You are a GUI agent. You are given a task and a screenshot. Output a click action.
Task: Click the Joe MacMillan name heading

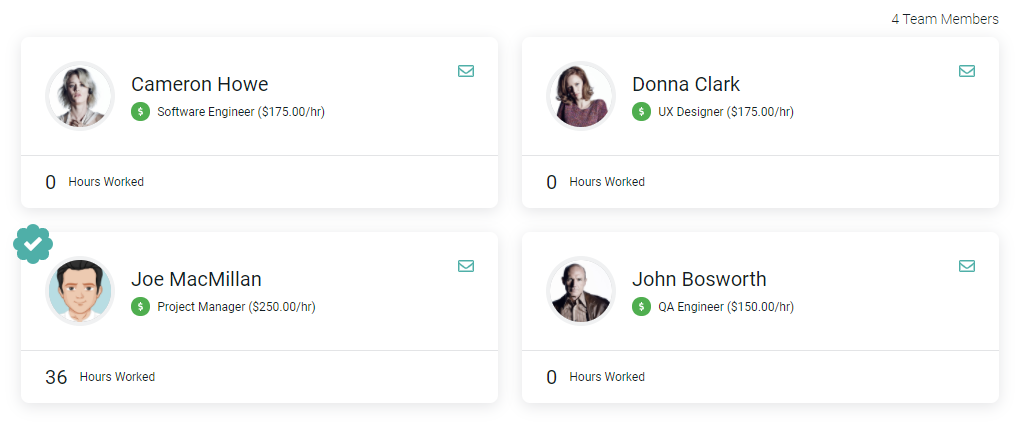pyautogui.click(x=196, y=279)
